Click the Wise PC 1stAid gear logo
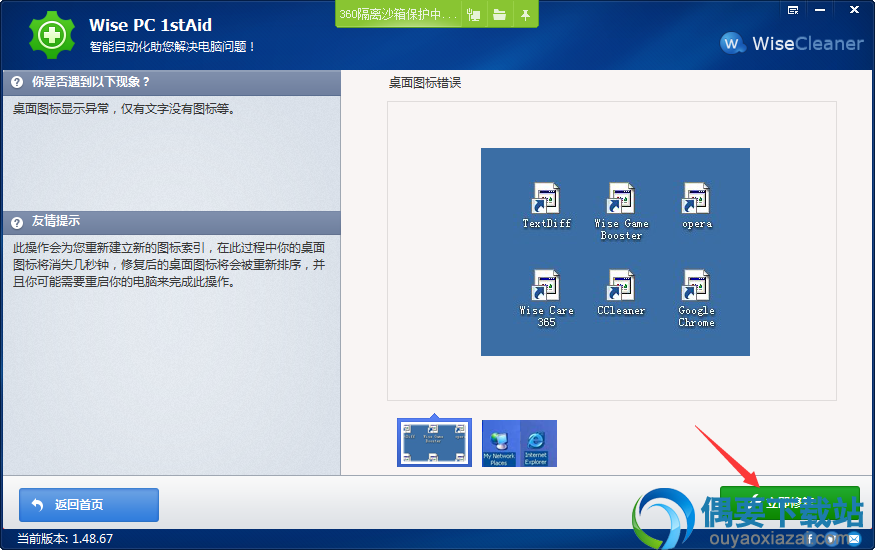Image resolution: width=875 pixels, height=550 pixels. point(52,35)
